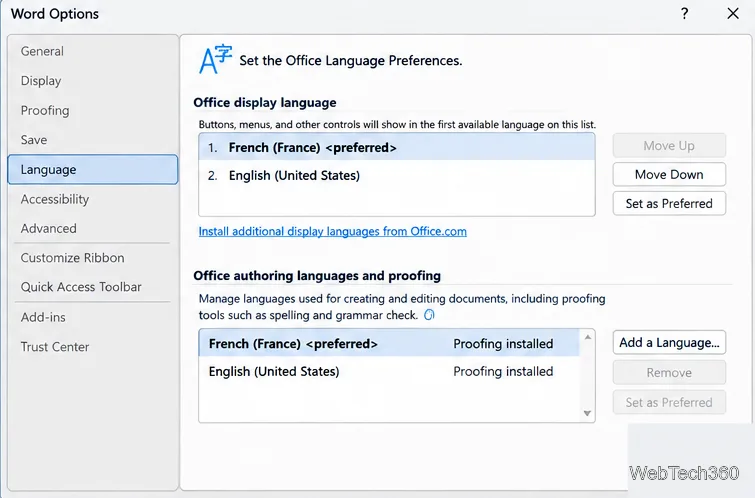
Task: Open Trust Center settings
Action: (92, 347)
